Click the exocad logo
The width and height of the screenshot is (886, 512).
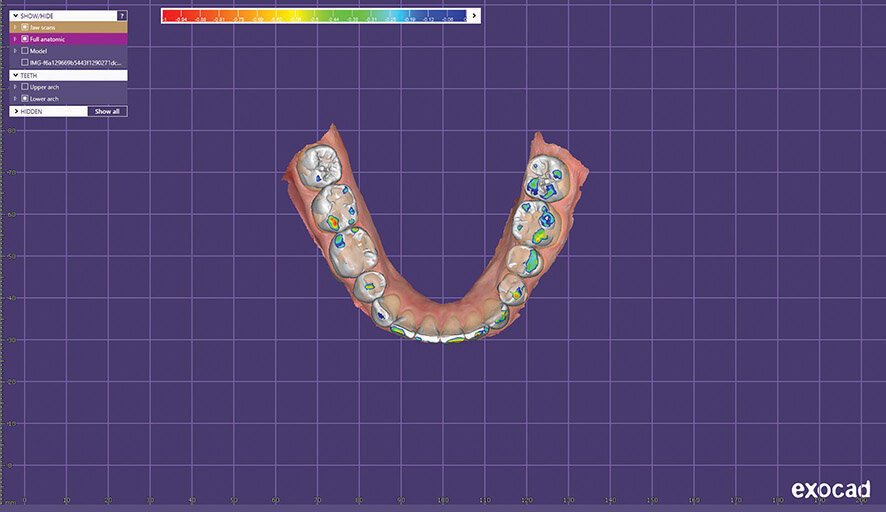click(x=832, y=489)
